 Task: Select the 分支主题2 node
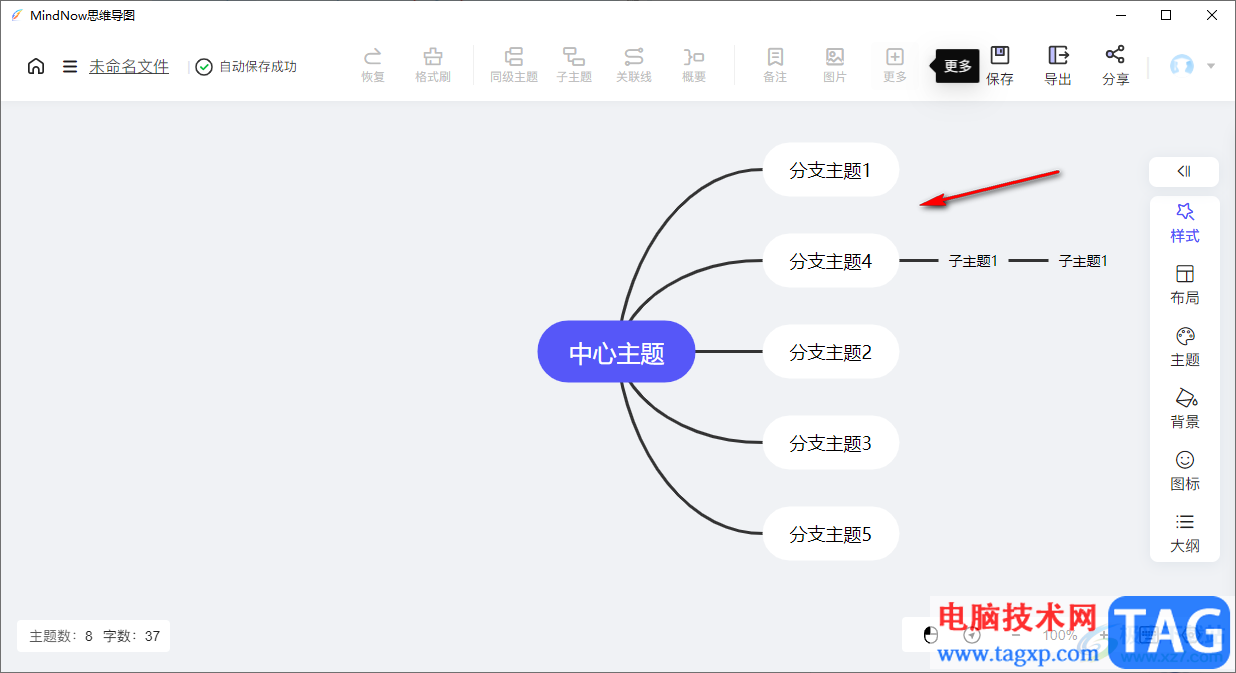[831, 352]
